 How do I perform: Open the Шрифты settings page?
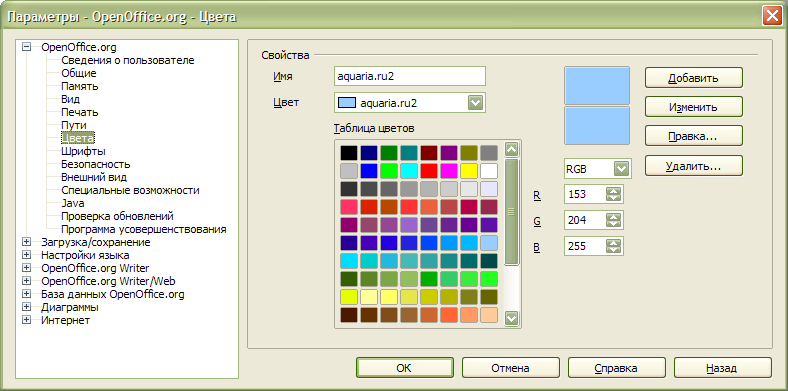tap(83, 151)
